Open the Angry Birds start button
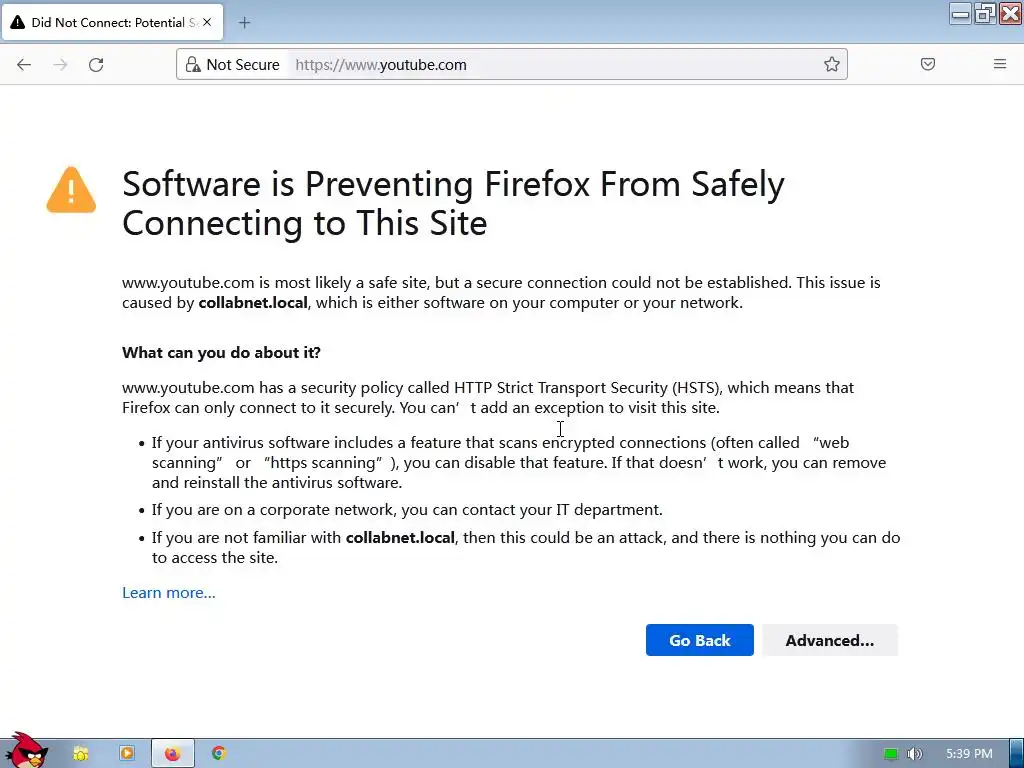1024x768 pixels. 25,751
